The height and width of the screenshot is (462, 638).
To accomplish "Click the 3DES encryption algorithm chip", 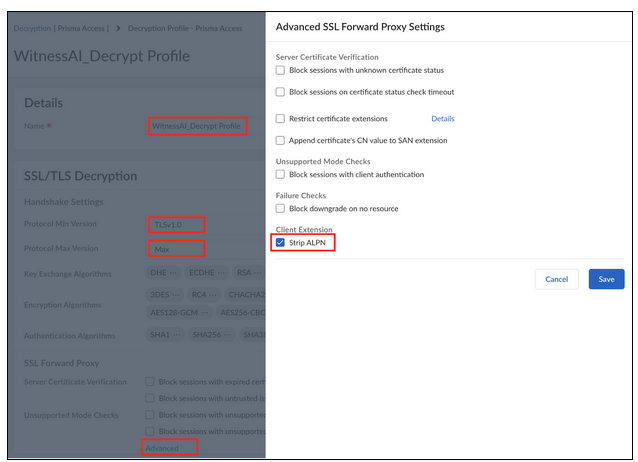I will (x=164, y=294).
